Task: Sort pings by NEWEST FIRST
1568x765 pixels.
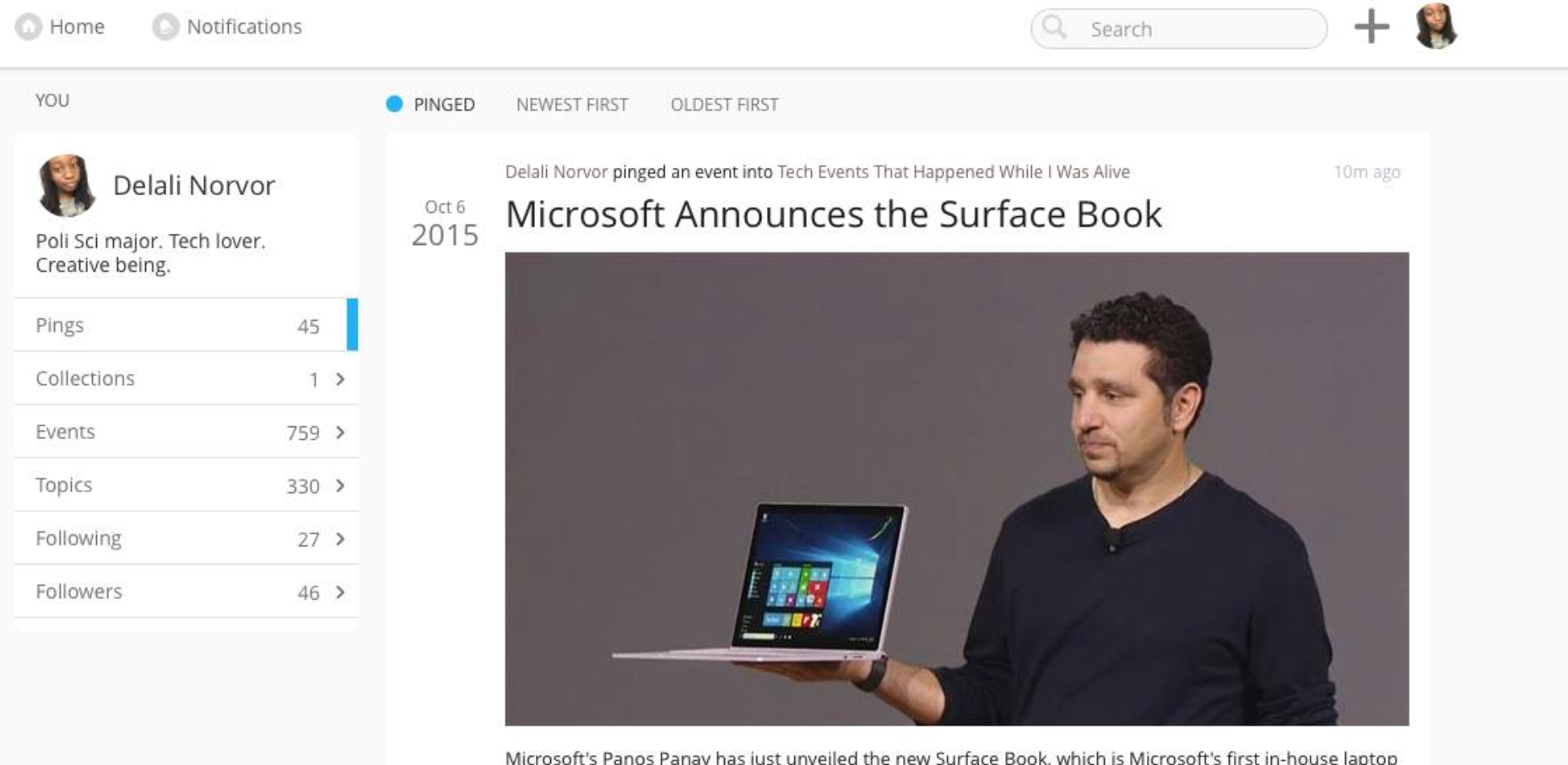Action: tap(572, 105)
